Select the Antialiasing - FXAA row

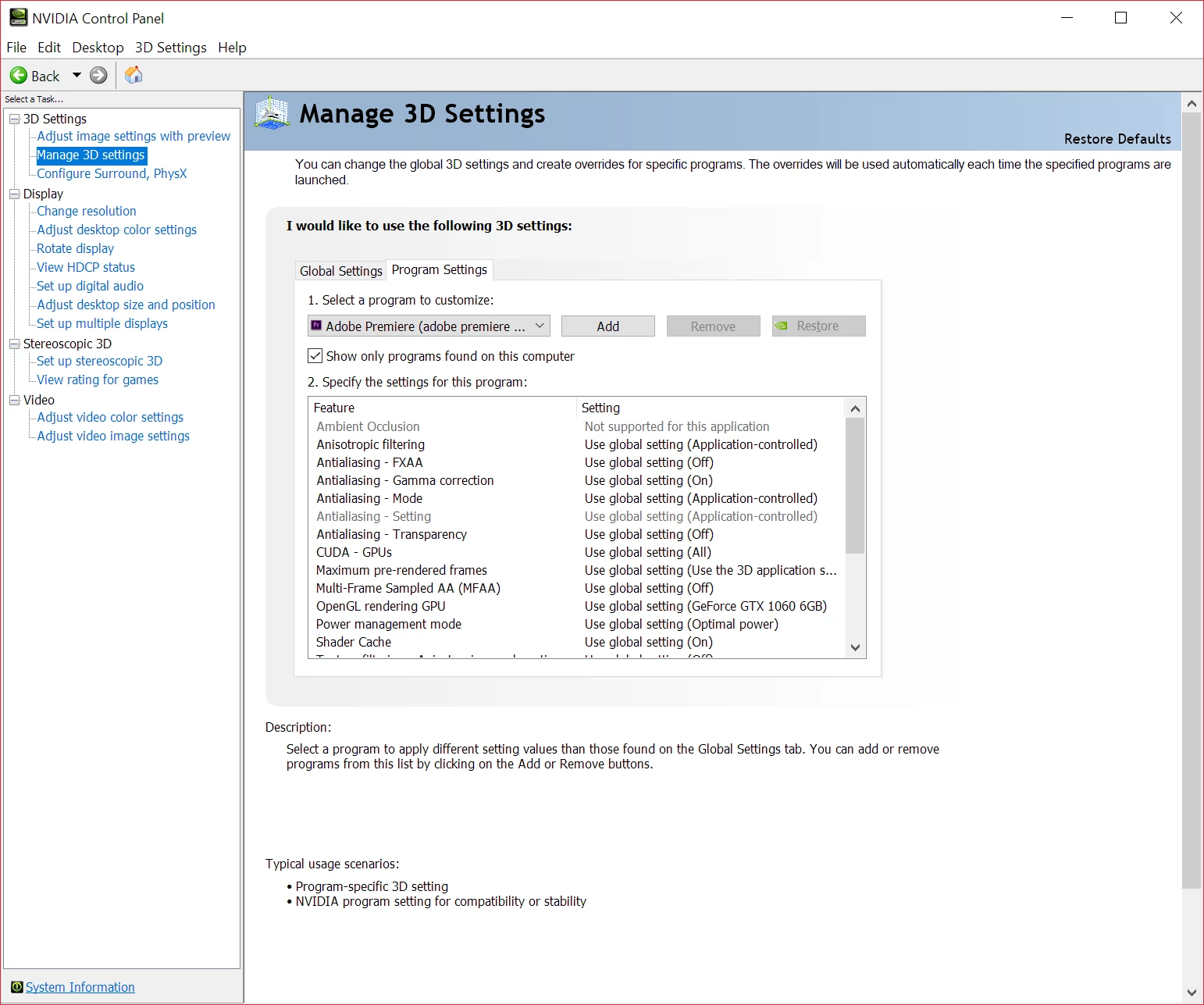tap(577, 462)
